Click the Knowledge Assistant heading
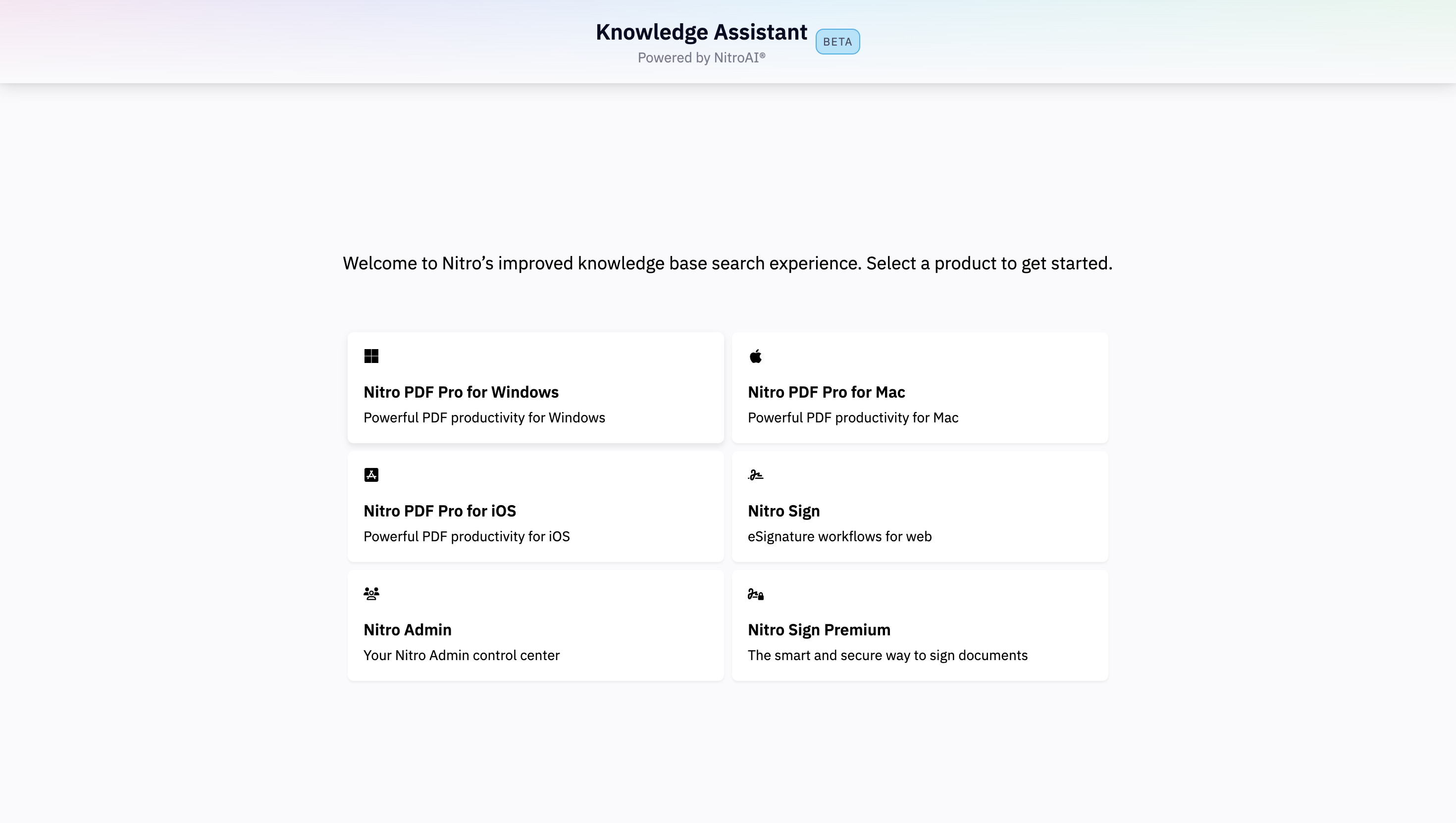 [701, 32]
